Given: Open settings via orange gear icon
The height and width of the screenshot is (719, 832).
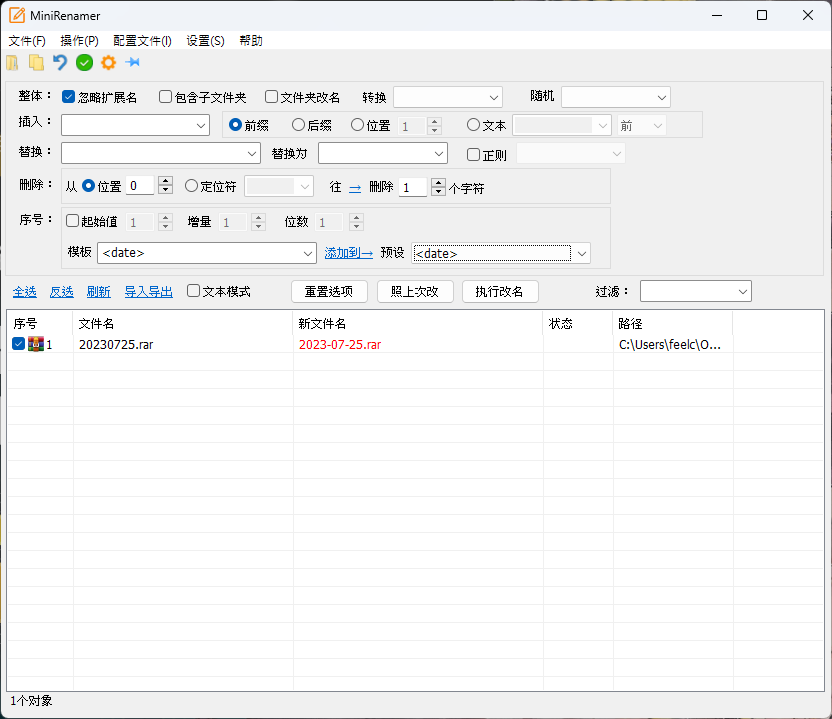Looking at the screenshot, I should pos(108,63).
